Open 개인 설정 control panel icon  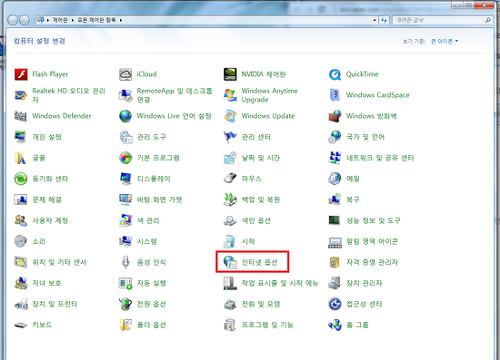pos(21,137)
